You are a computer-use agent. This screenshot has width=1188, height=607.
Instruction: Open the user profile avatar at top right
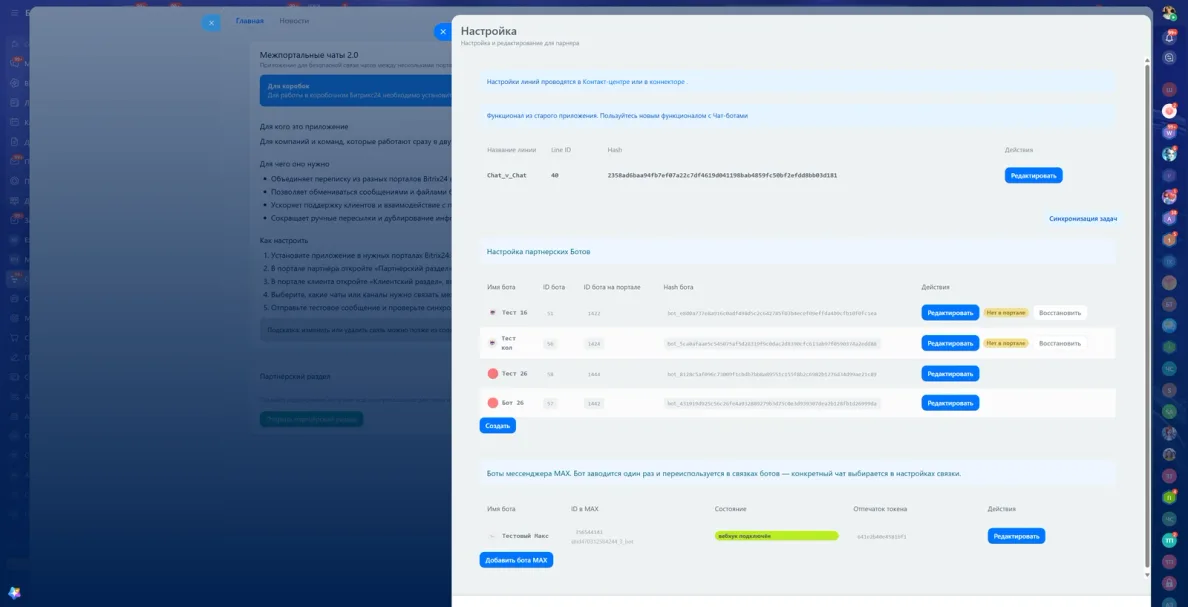pos(1169,13)
